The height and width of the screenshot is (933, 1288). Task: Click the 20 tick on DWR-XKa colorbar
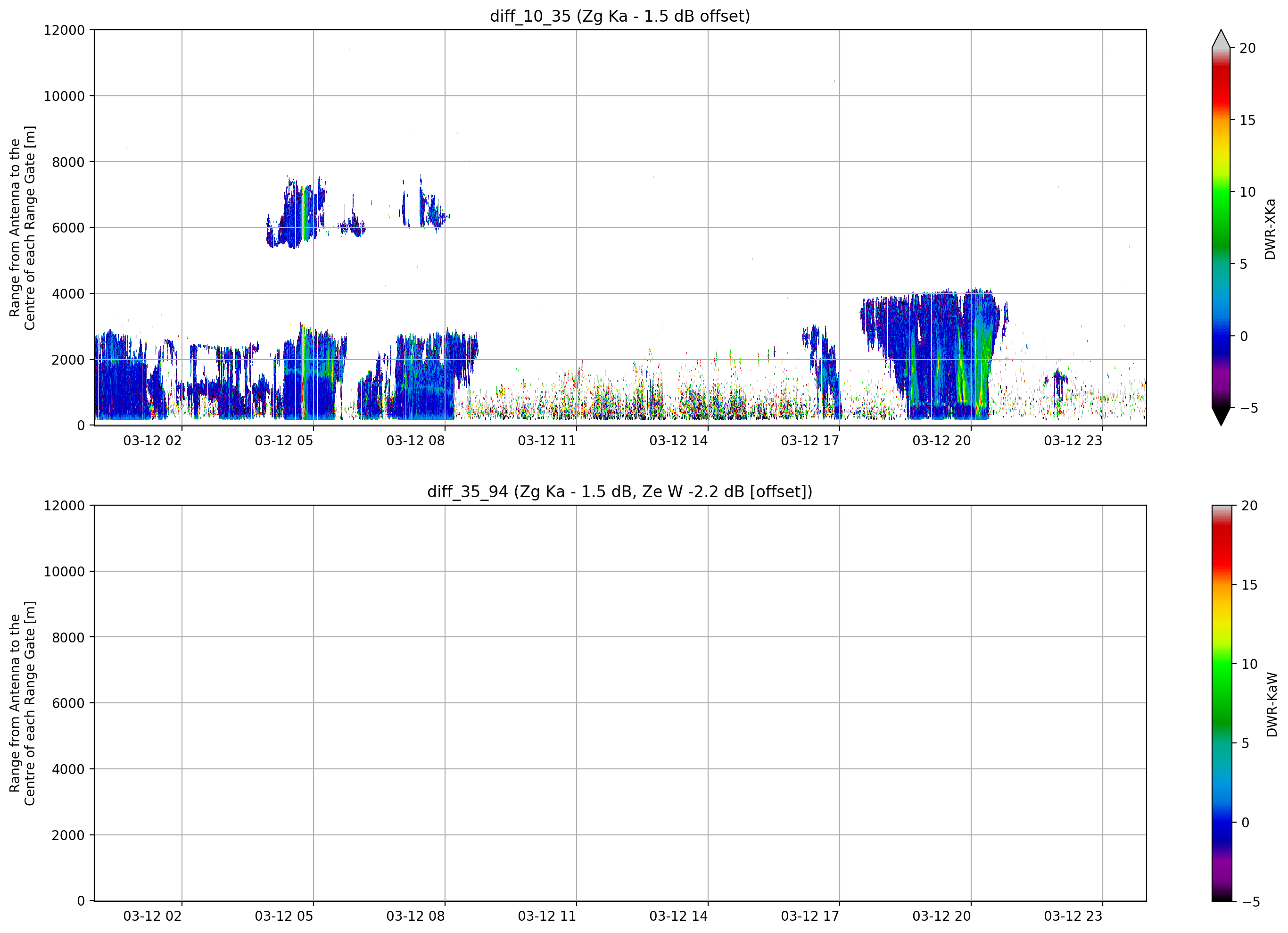1247,48
